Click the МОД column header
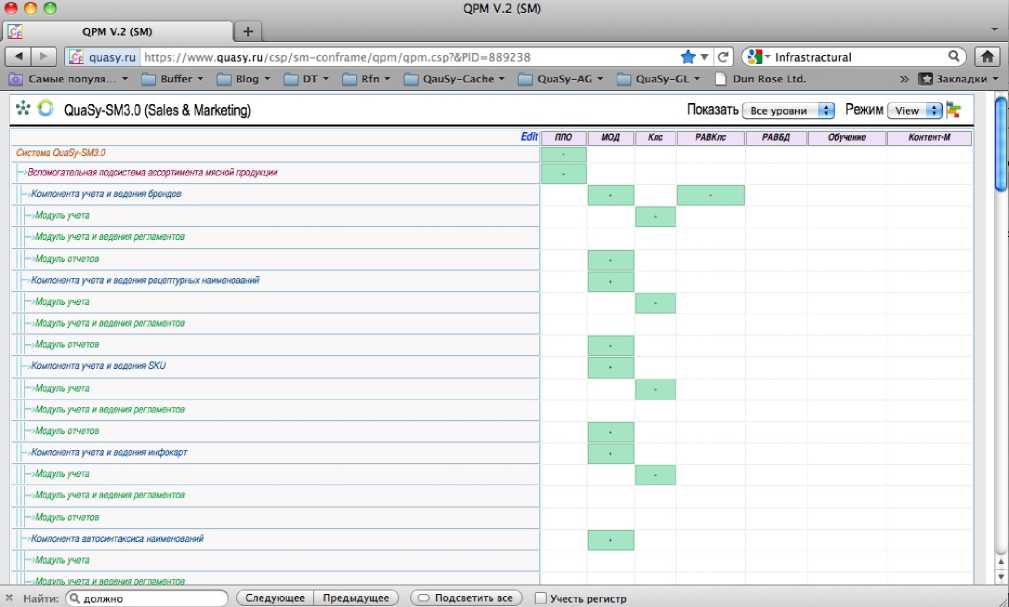The image size is (1009, 607). pyautogui.click(x=611, y=138)
